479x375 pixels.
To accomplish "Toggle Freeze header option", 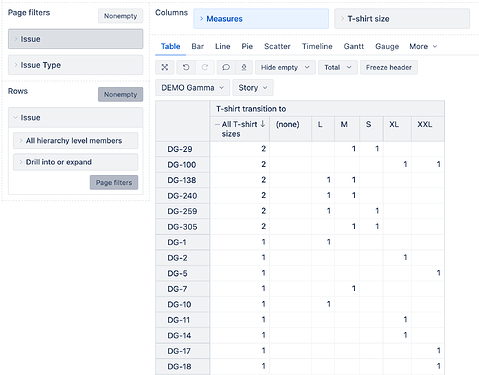I will (x=389, y=67).
